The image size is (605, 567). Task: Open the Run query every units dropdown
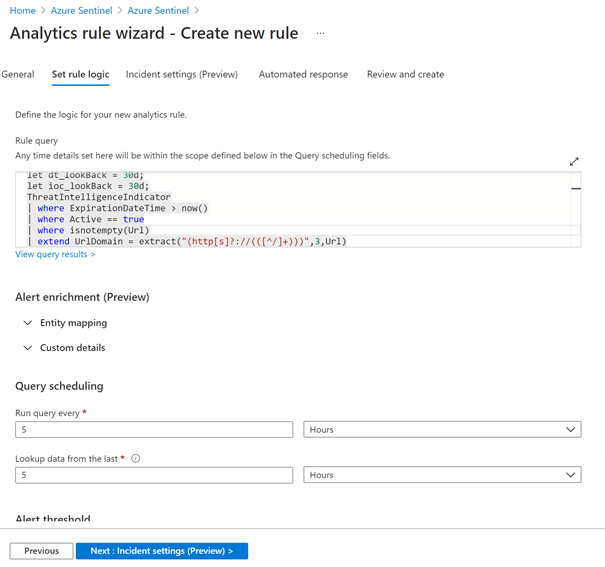tap(441, 430)
